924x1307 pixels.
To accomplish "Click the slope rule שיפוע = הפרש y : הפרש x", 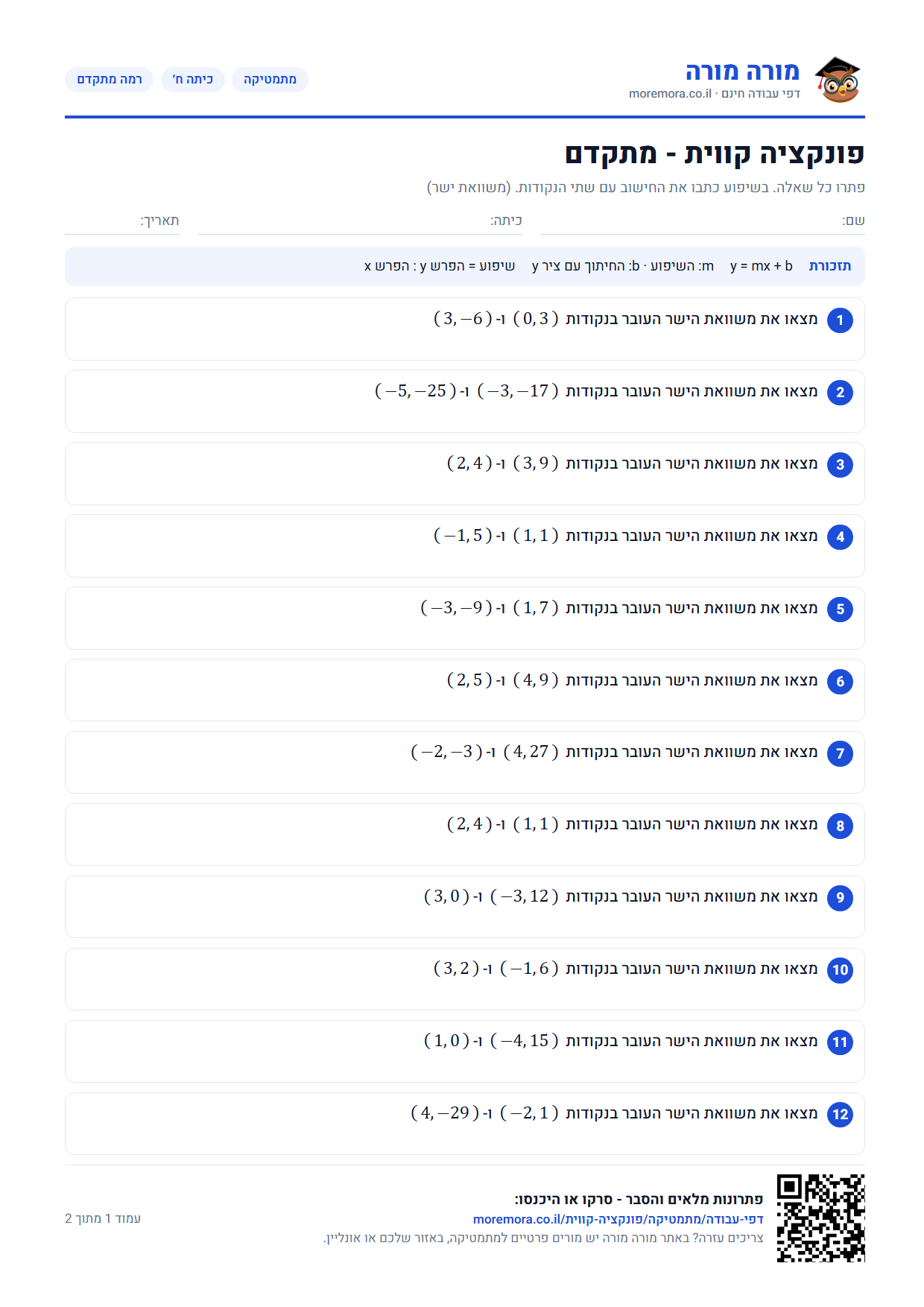I will click(x=440, y=266).
